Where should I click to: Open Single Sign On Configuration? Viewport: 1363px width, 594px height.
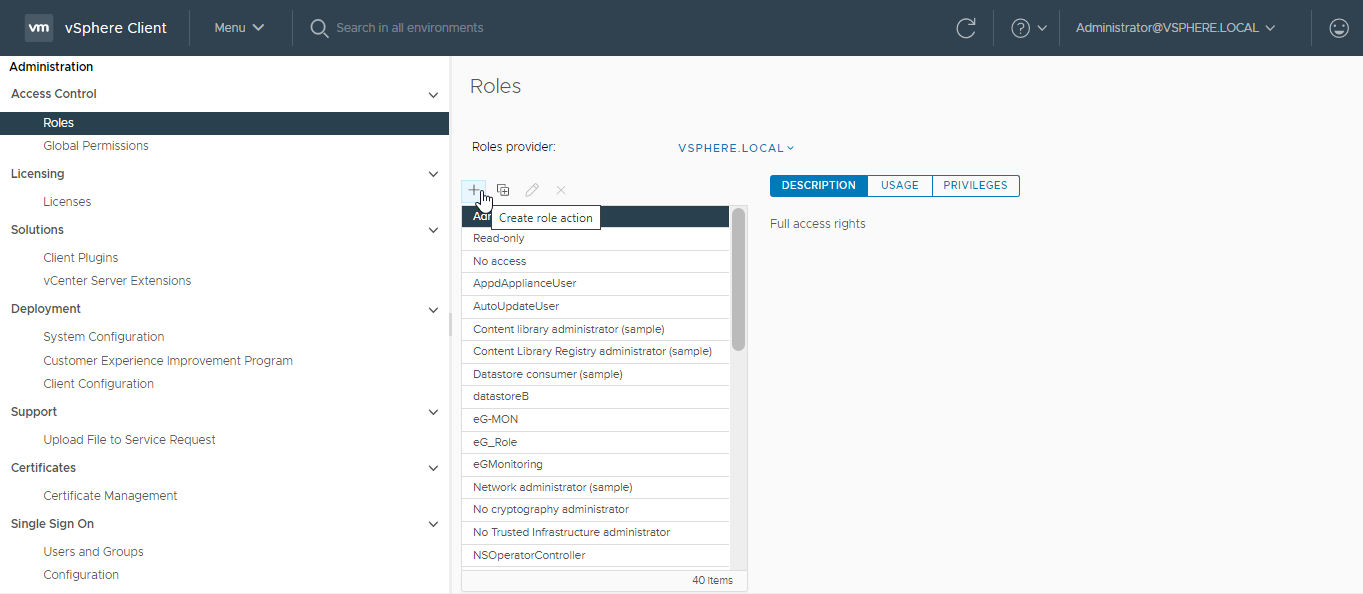coord(81,575)
